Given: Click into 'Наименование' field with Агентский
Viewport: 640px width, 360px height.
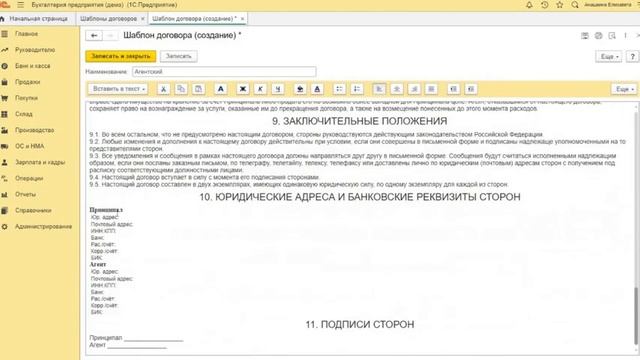Looking at the screenshot, I should pos(224,72).
